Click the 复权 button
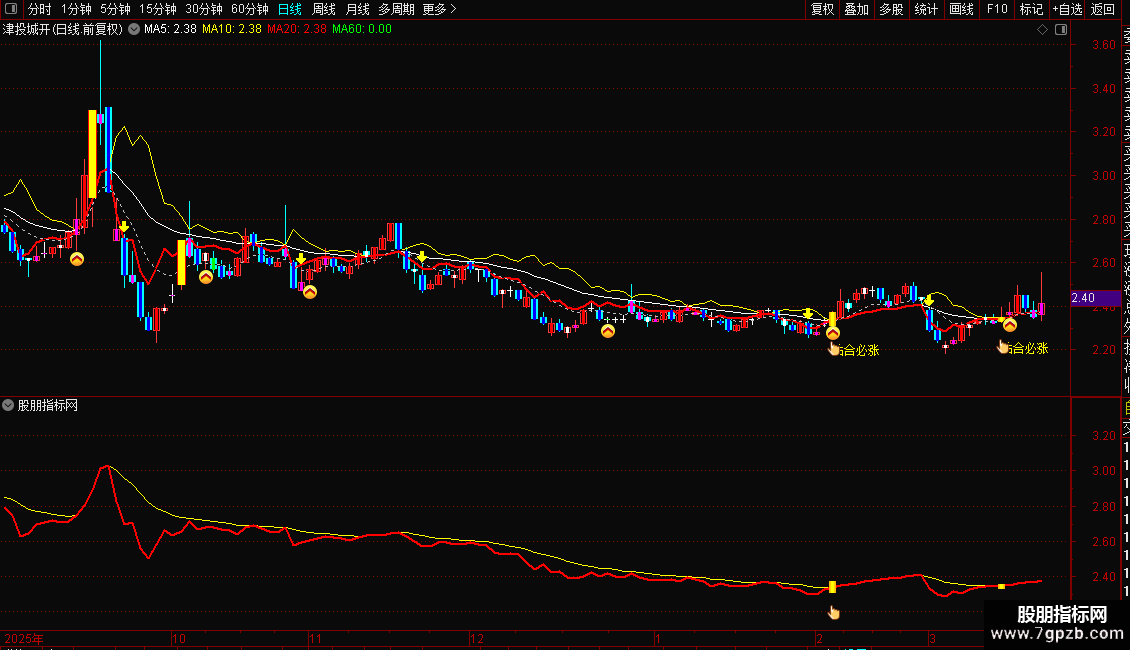 coord(822,9)
